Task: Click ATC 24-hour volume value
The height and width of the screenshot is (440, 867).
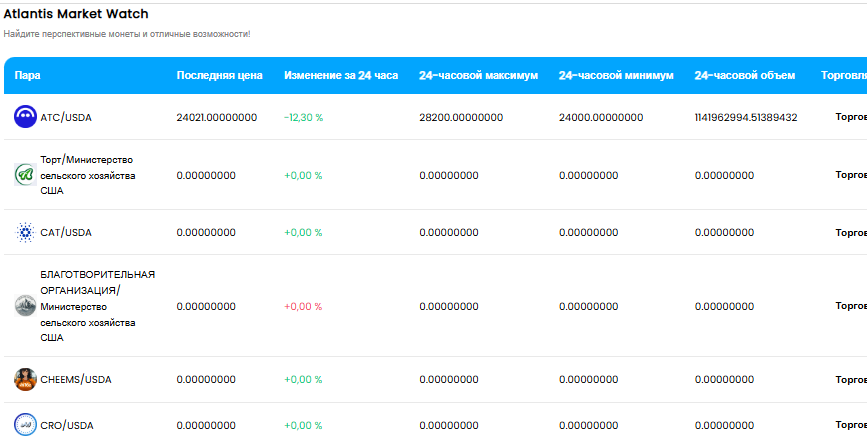Action: click(746, 117)
